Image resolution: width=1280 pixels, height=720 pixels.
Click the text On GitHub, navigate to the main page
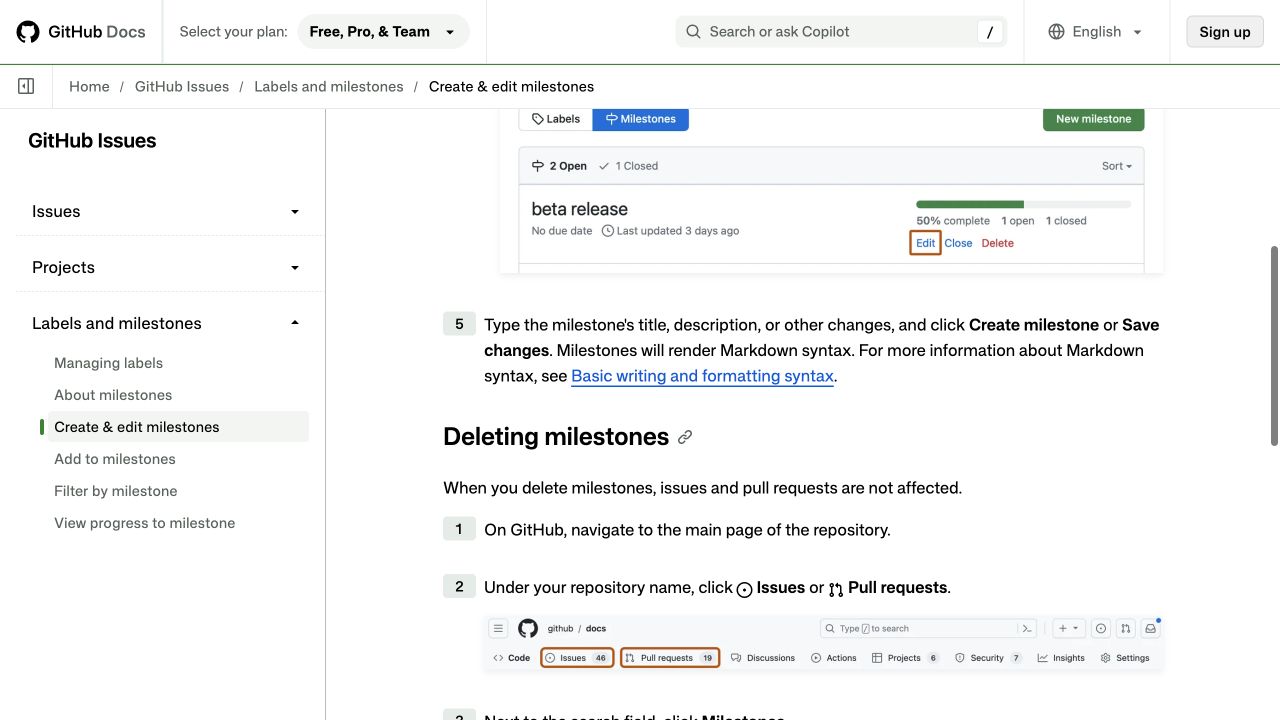(x=687, y=530)
